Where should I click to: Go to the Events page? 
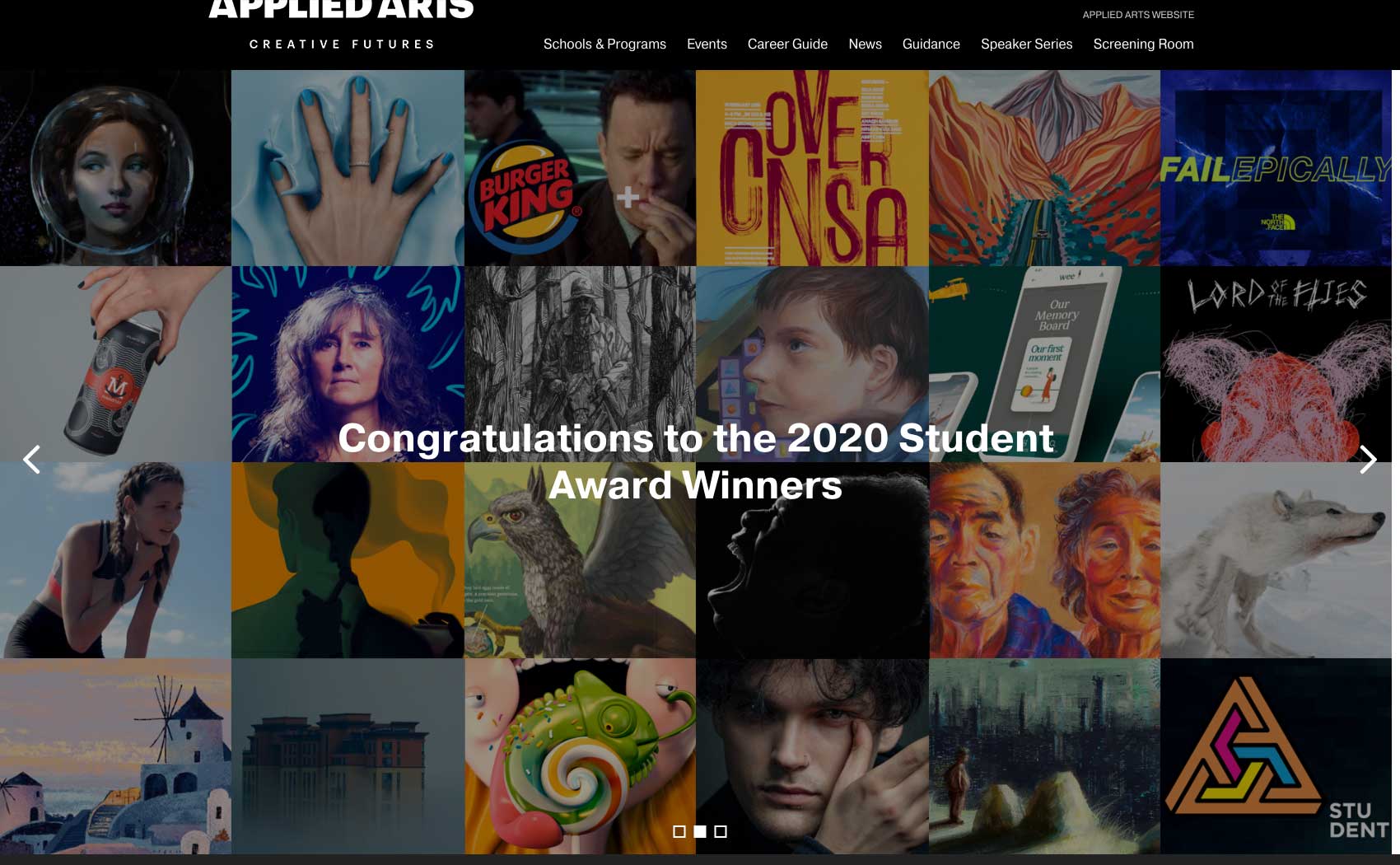pyautogui.click(x=707, y=44)
